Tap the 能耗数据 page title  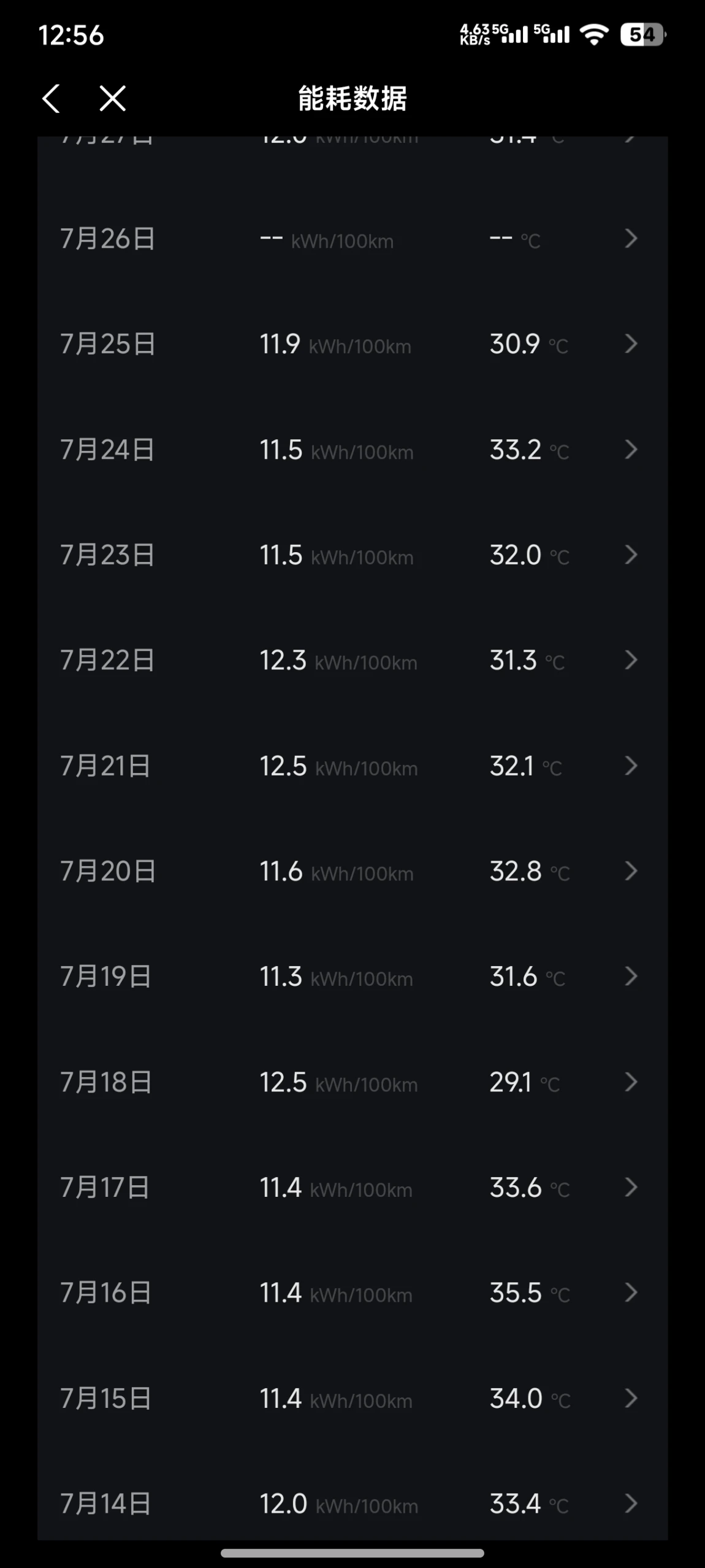point(352,98)
